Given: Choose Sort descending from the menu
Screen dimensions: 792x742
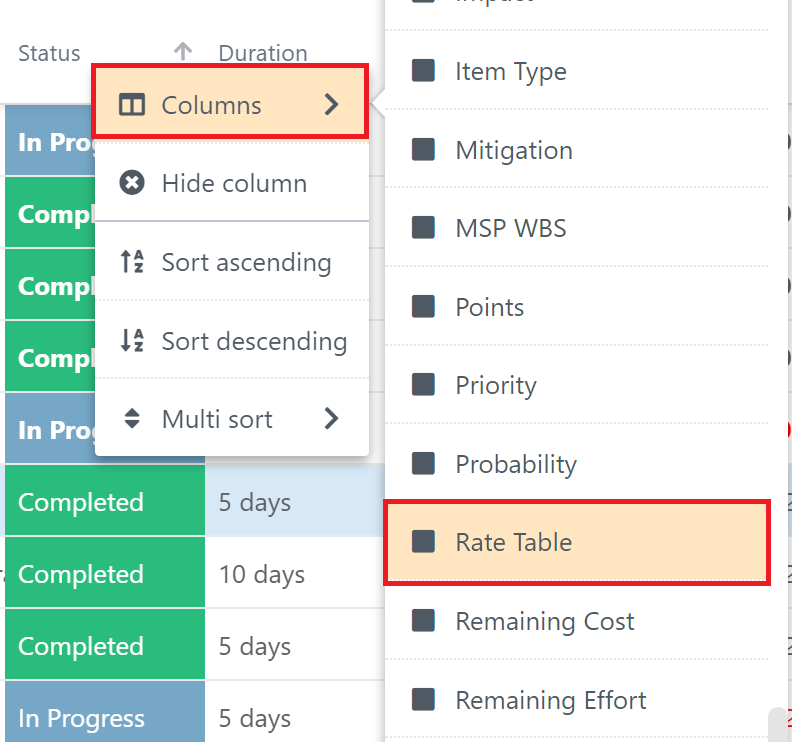Looking at the screenshot, I should point(232,340).
